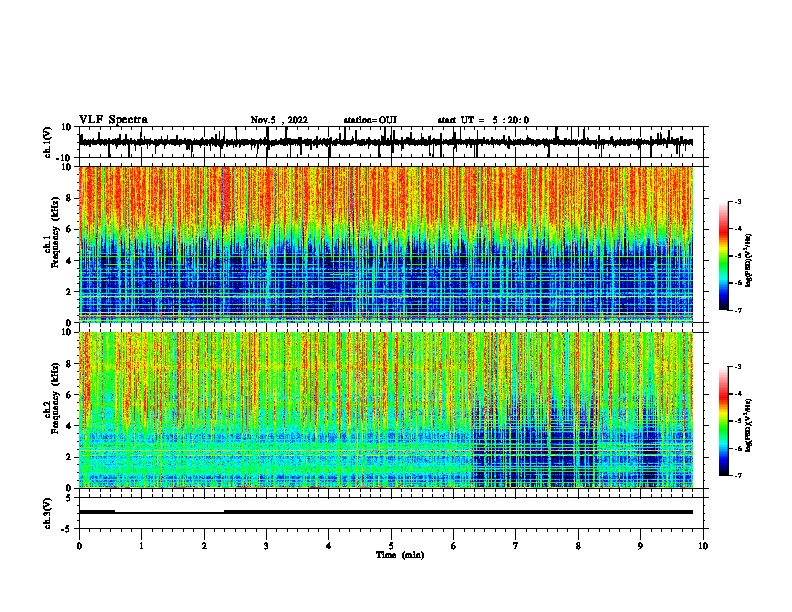The image size is (792, 612).
Task: Click the ch.3 voltage trace panel
Action: pyautogui.click(x=391, y=513)
